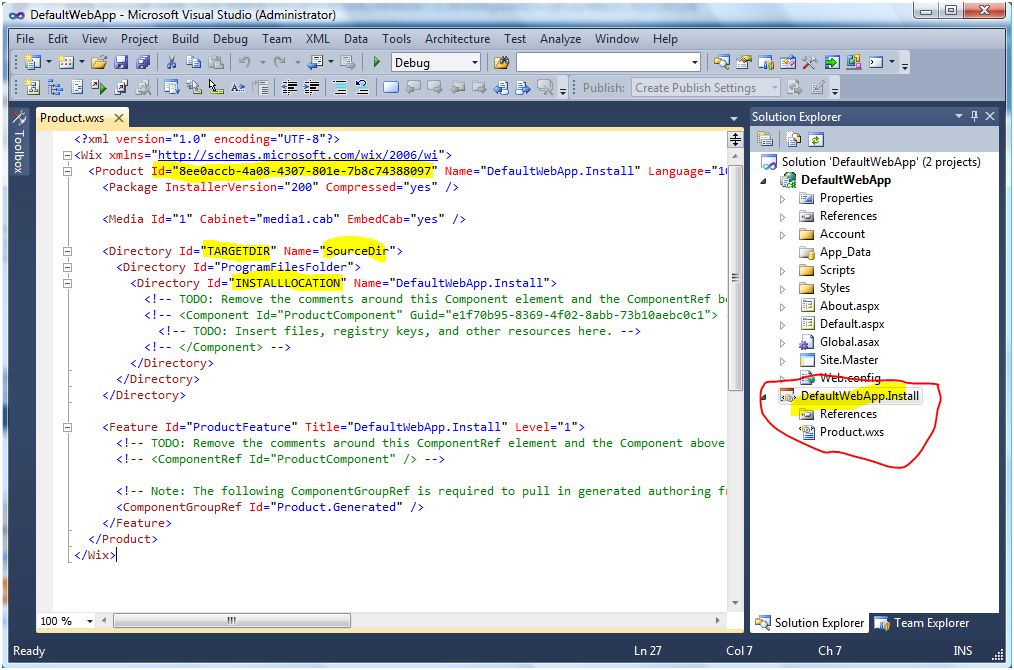Open the Properties Window toolbar icon
Viewport: 1014px width, 670px height.
tap(744, 62)
